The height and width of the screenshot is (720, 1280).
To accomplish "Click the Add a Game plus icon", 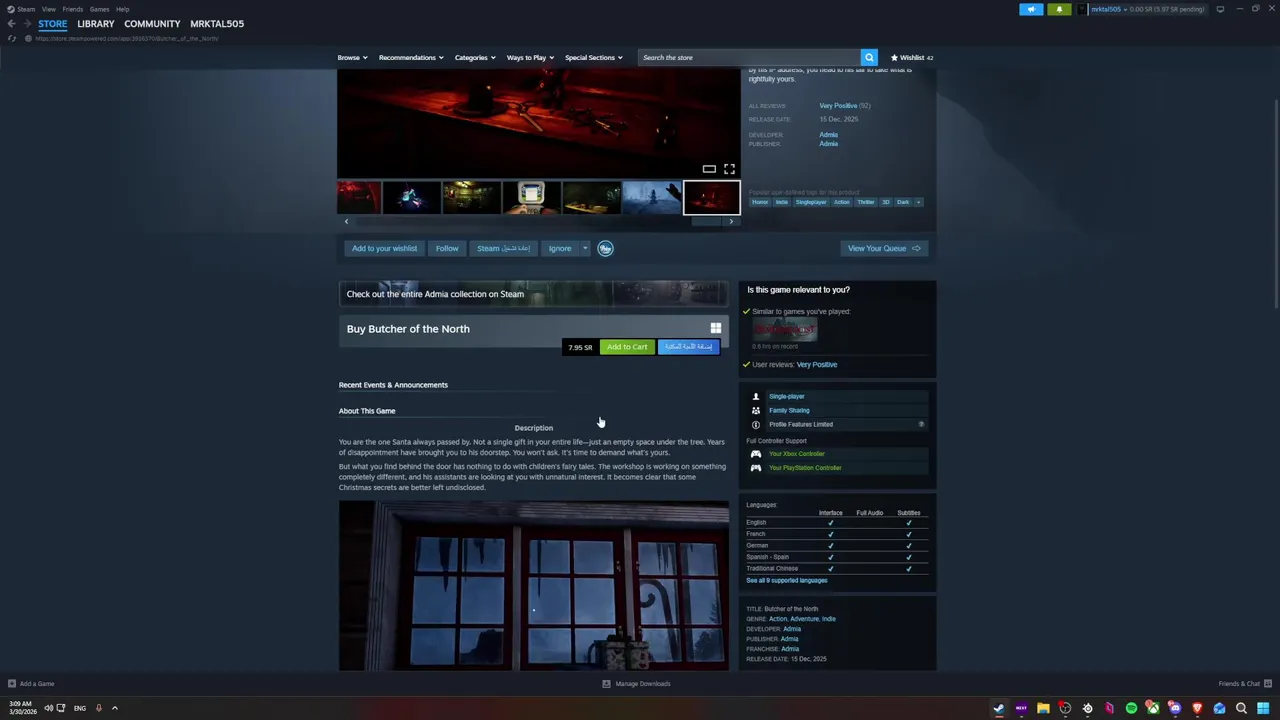I will pos(12,684).
